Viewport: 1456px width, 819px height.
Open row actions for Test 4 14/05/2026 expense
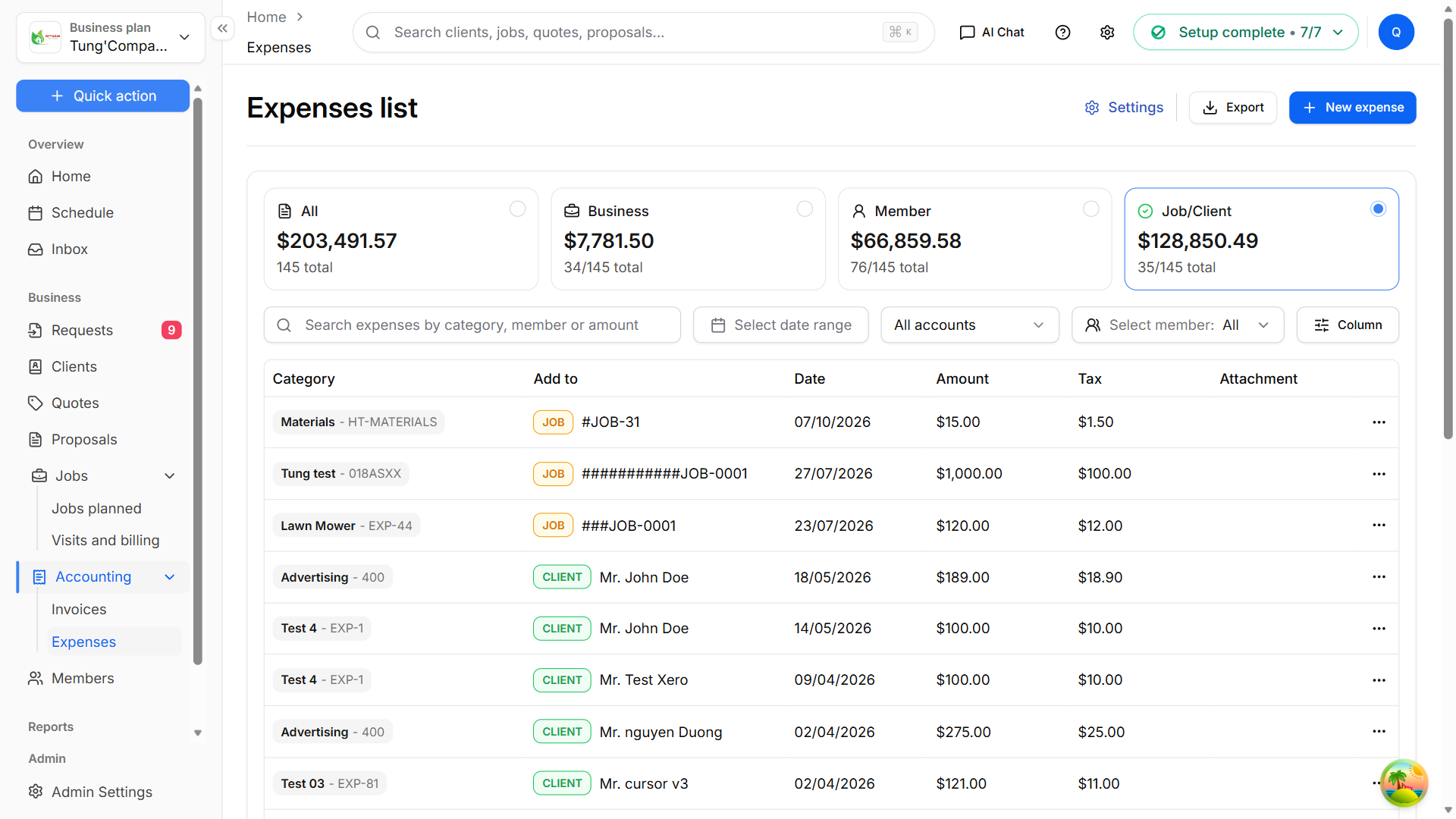(x=1379, y=629)
